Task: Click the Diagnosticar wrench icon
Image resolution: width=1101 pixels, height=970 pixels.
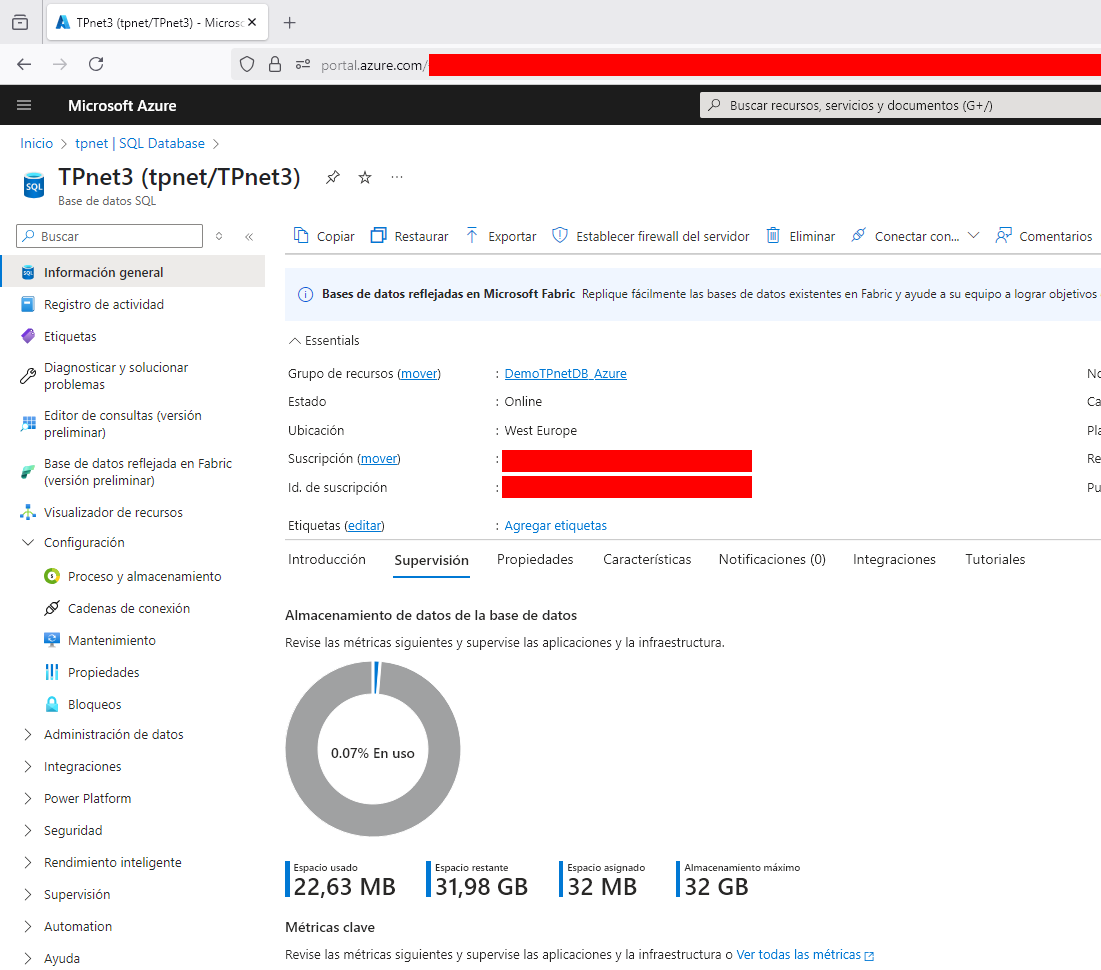Action: tap(28, 376)
